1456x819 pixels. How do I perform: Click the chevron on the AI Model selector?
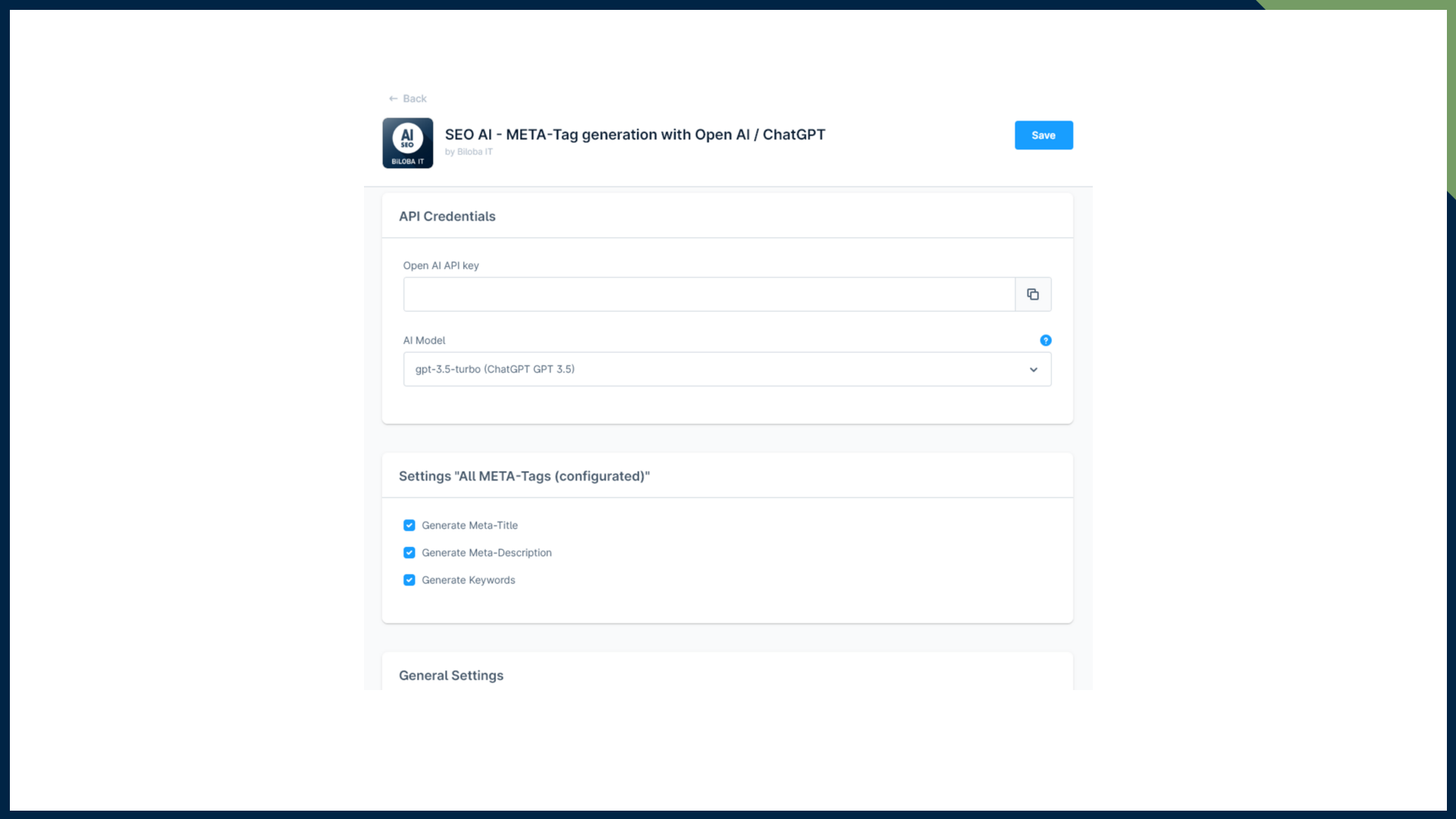click(x=1033, y=370)
